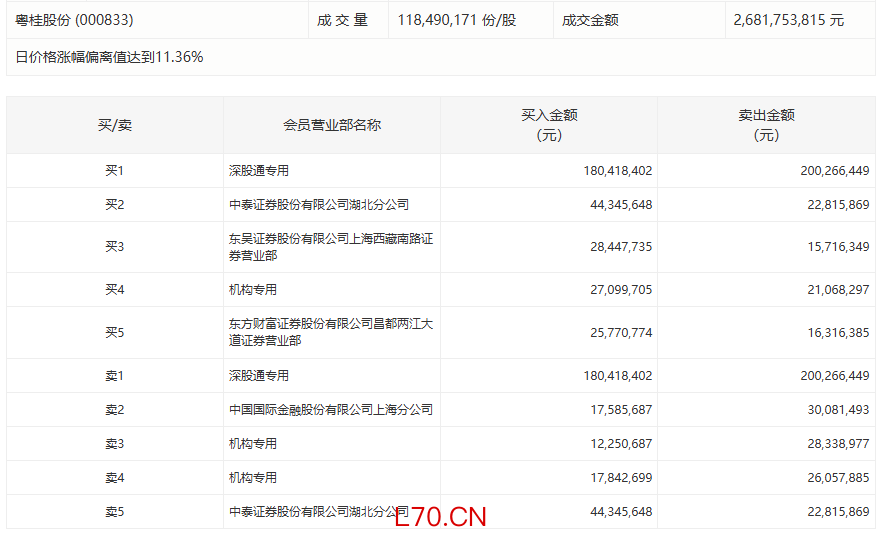The height and width of the screenshot is (537, 882).
Task: Click the 买入金额 (元) column header
Action: click(x=549, y=125)
